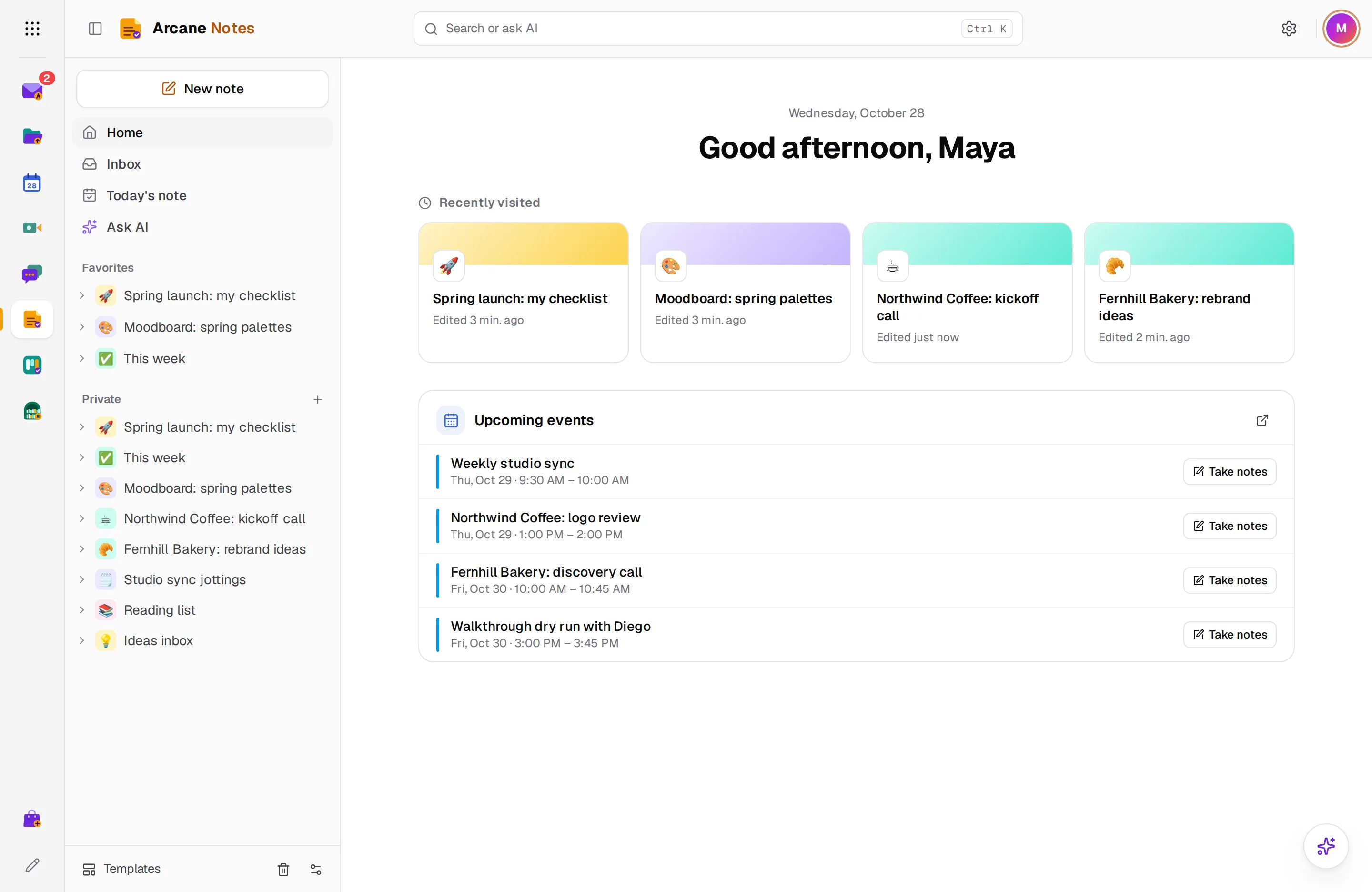Viewport: 1372px width, 892px height.
Task: Add a new private page with plus
Action: coord(318,399)
